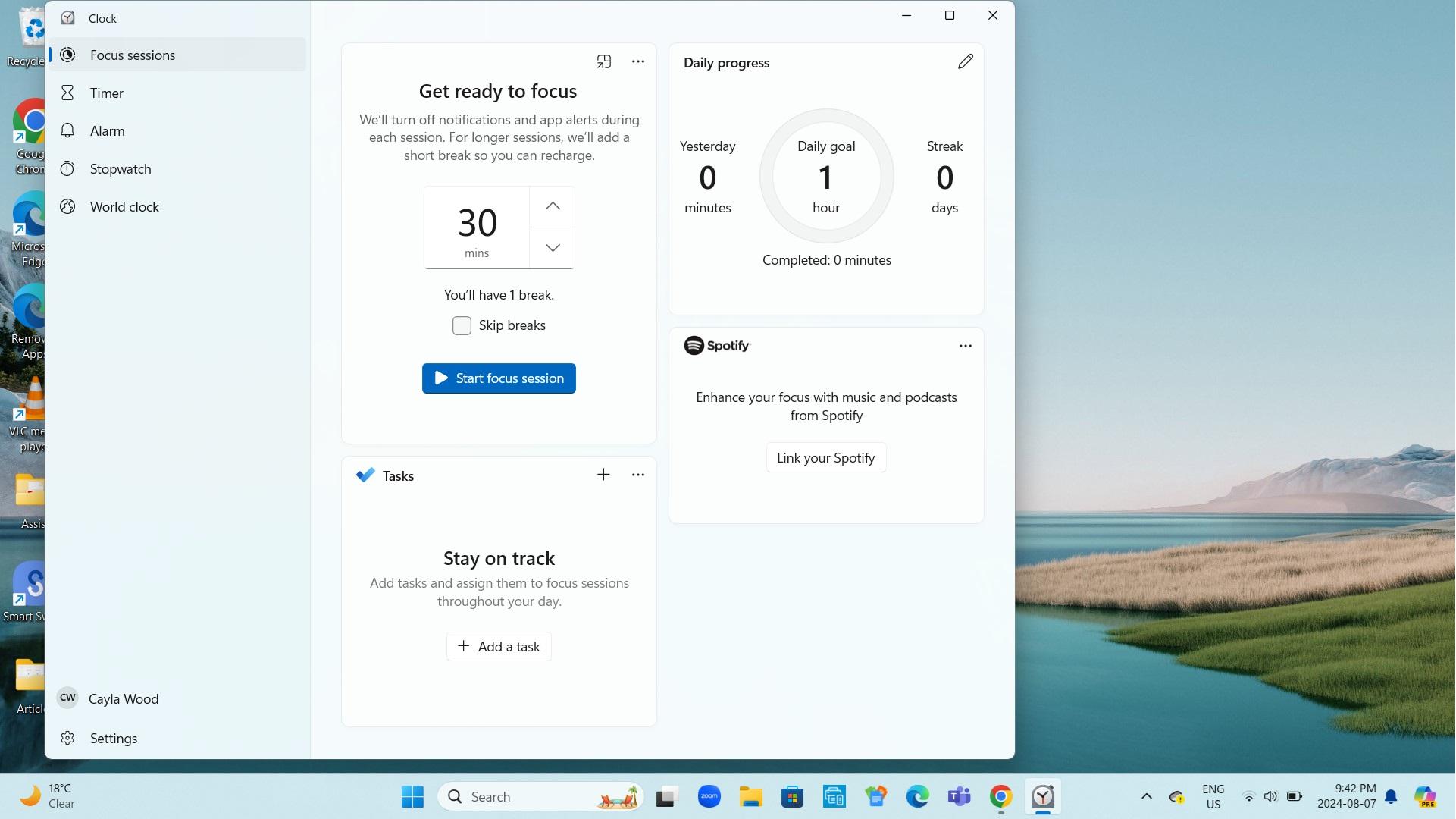
Task: Launch Zoom from taskbar
Action: coord(709,797)
